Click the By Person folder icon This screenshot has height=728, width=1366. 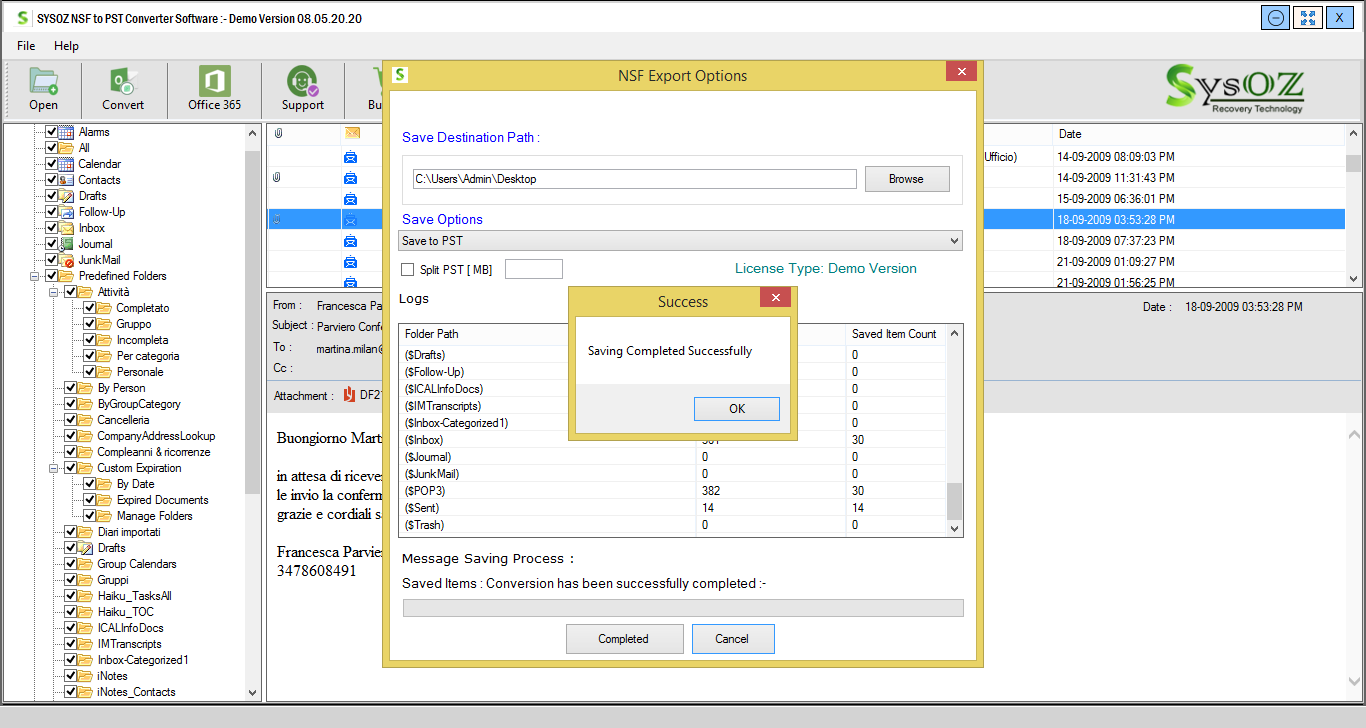coord(85,388)
